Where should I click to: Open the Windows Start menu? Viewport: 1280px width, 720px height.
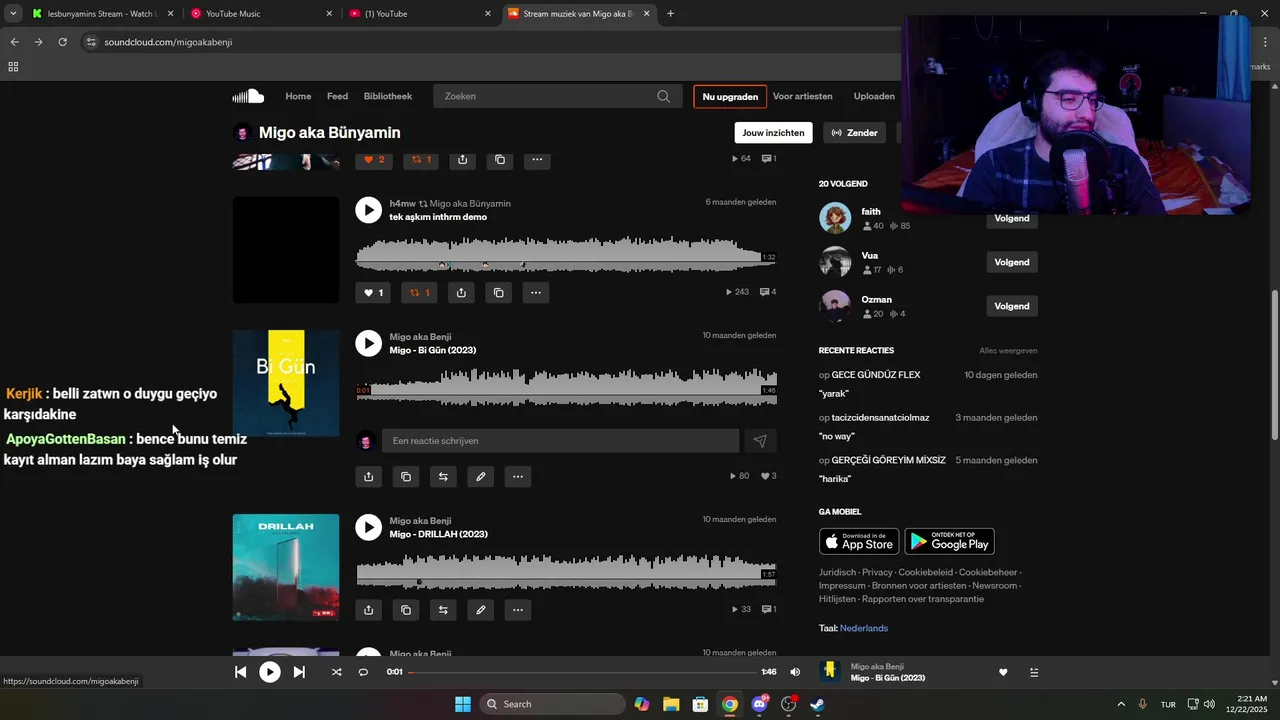tap(463, 704)
